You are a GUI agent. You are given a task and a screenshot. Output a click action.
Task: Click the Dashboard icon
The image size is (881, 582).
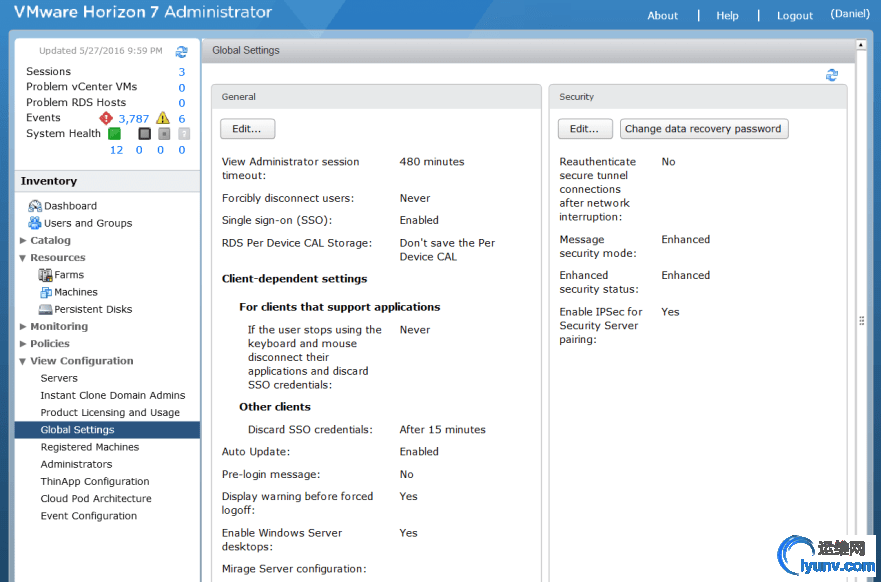35,206
